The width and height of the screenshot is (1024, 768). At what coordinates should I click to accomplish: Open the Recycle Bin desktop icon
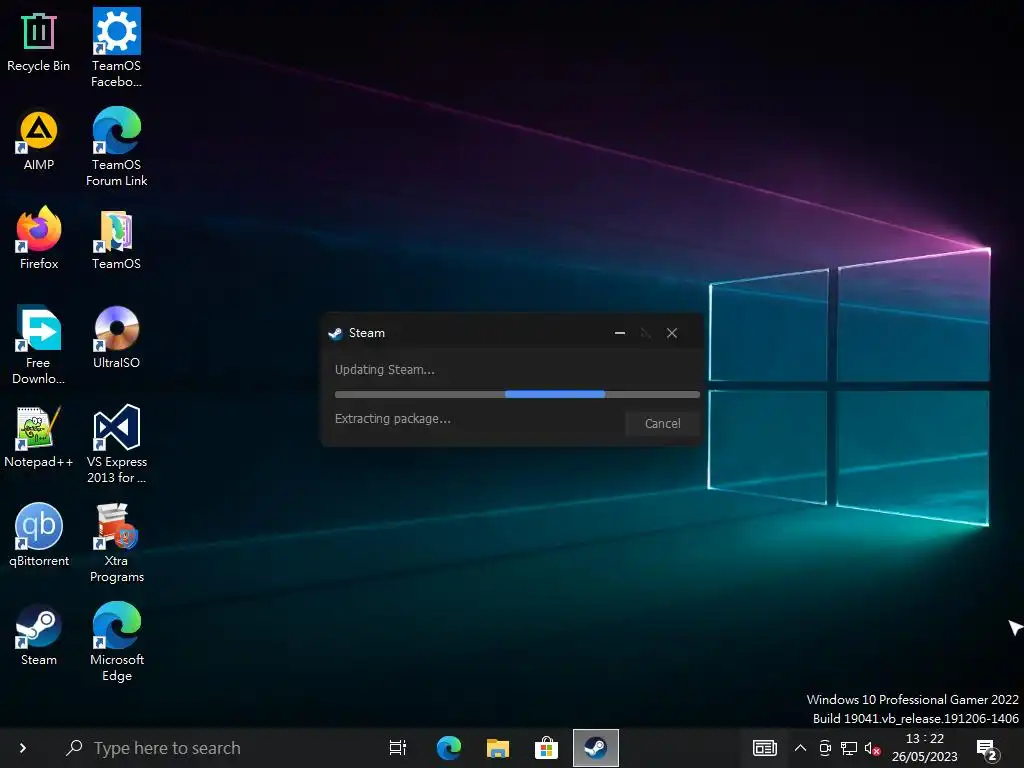click(39, 43)
